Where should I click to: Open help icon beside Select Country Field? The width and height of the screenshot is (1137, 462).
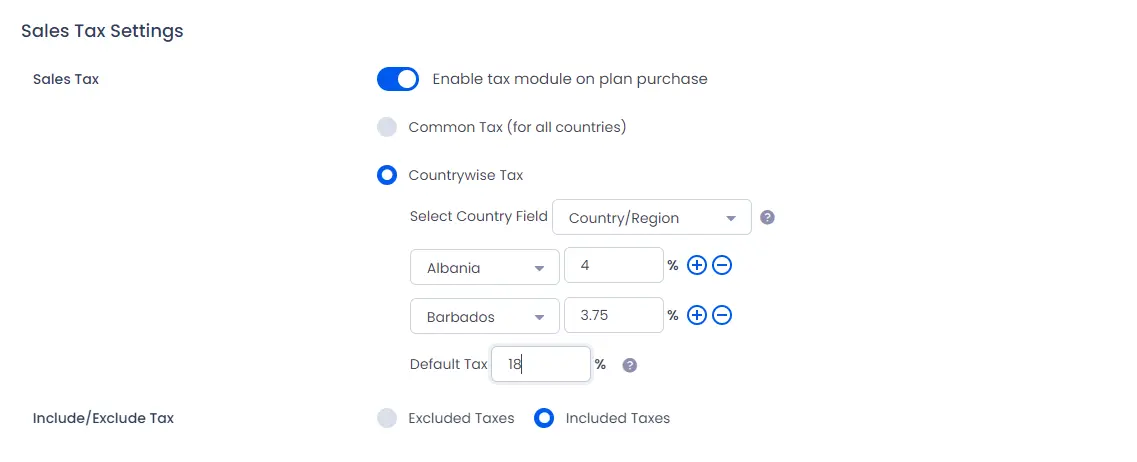click(767, 218)
